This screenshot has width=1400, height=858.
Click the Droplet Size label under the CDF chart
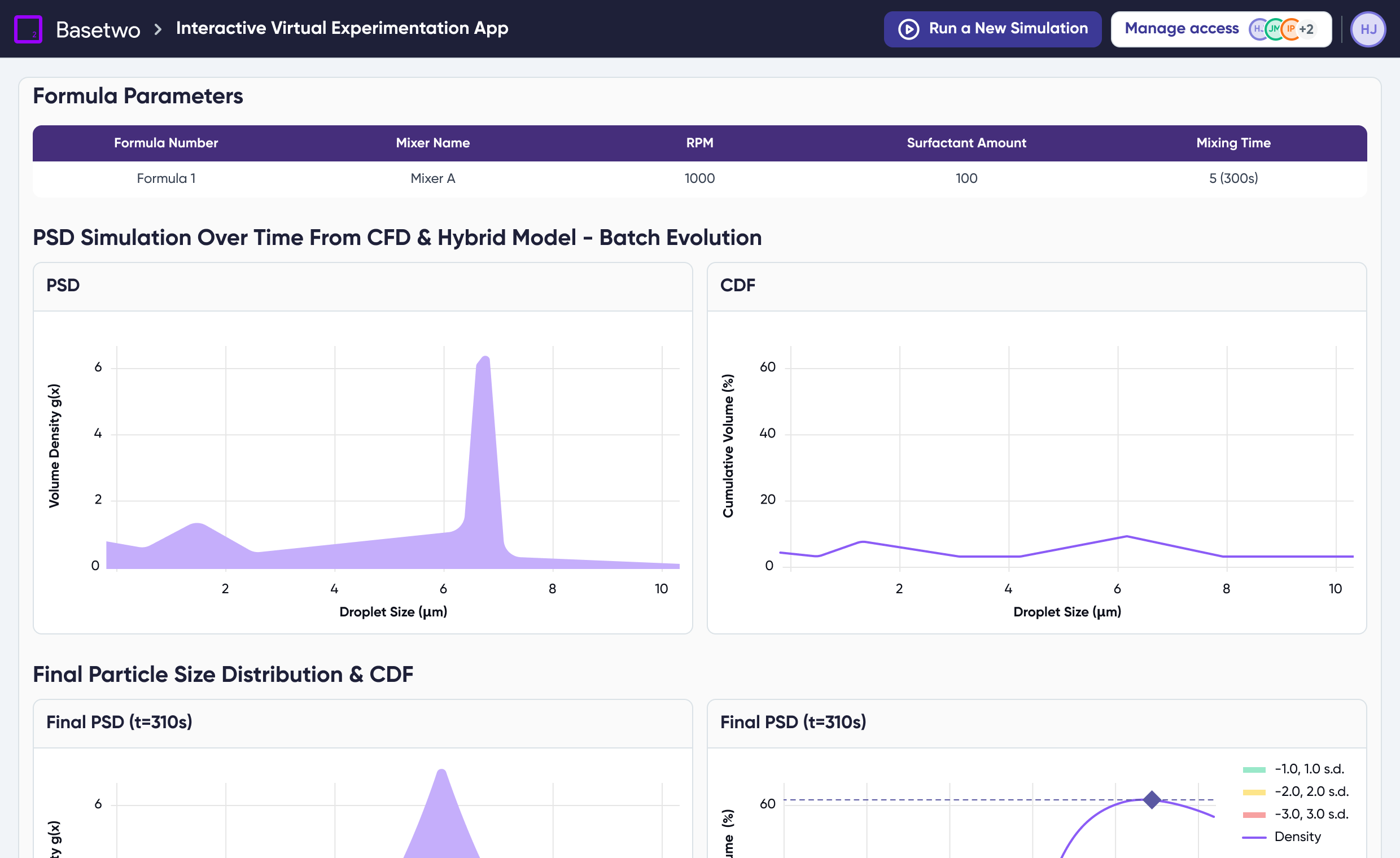(1067, 612)
